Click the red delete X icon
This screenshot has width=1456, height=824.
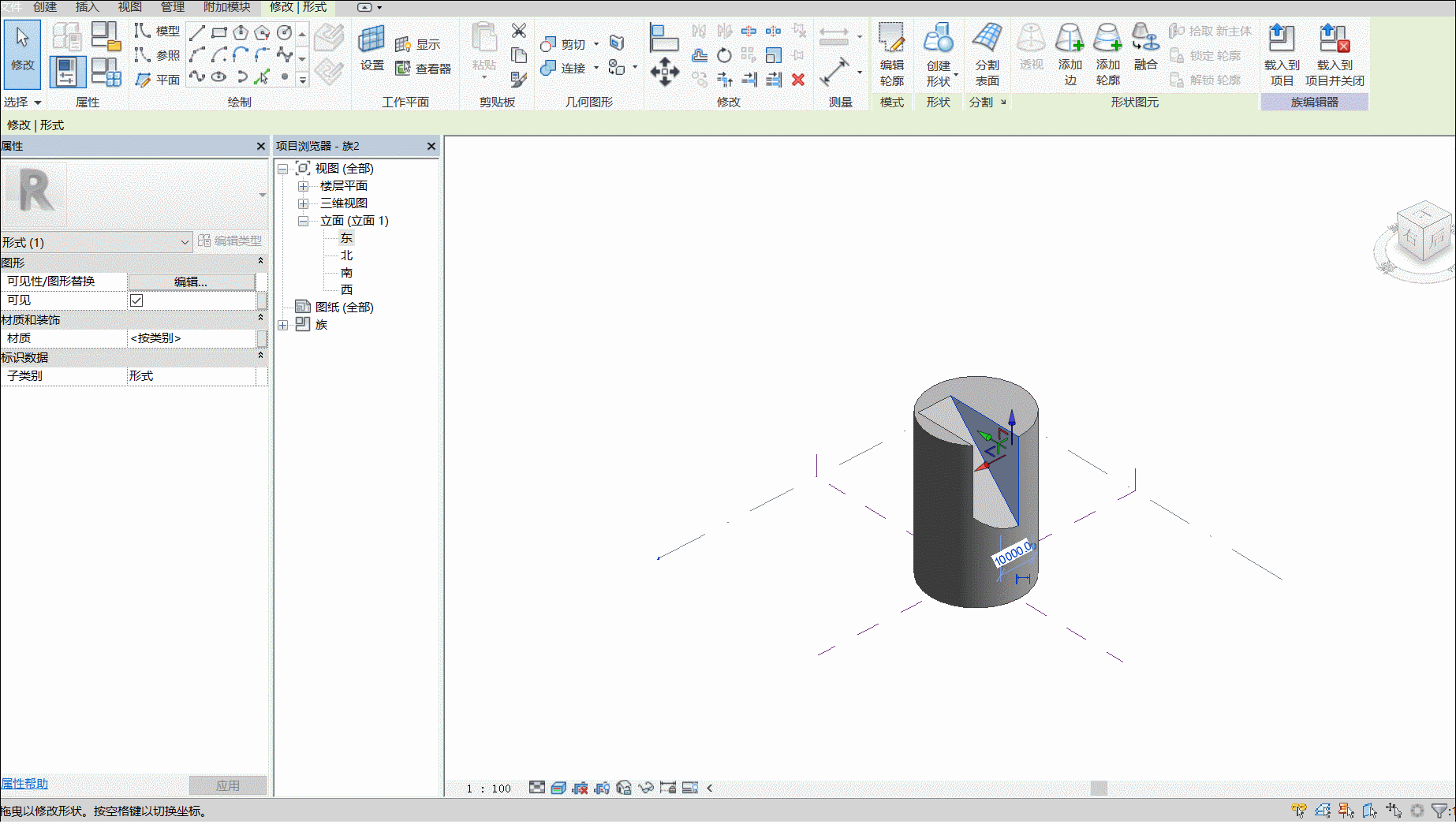(x=798, y=80)
